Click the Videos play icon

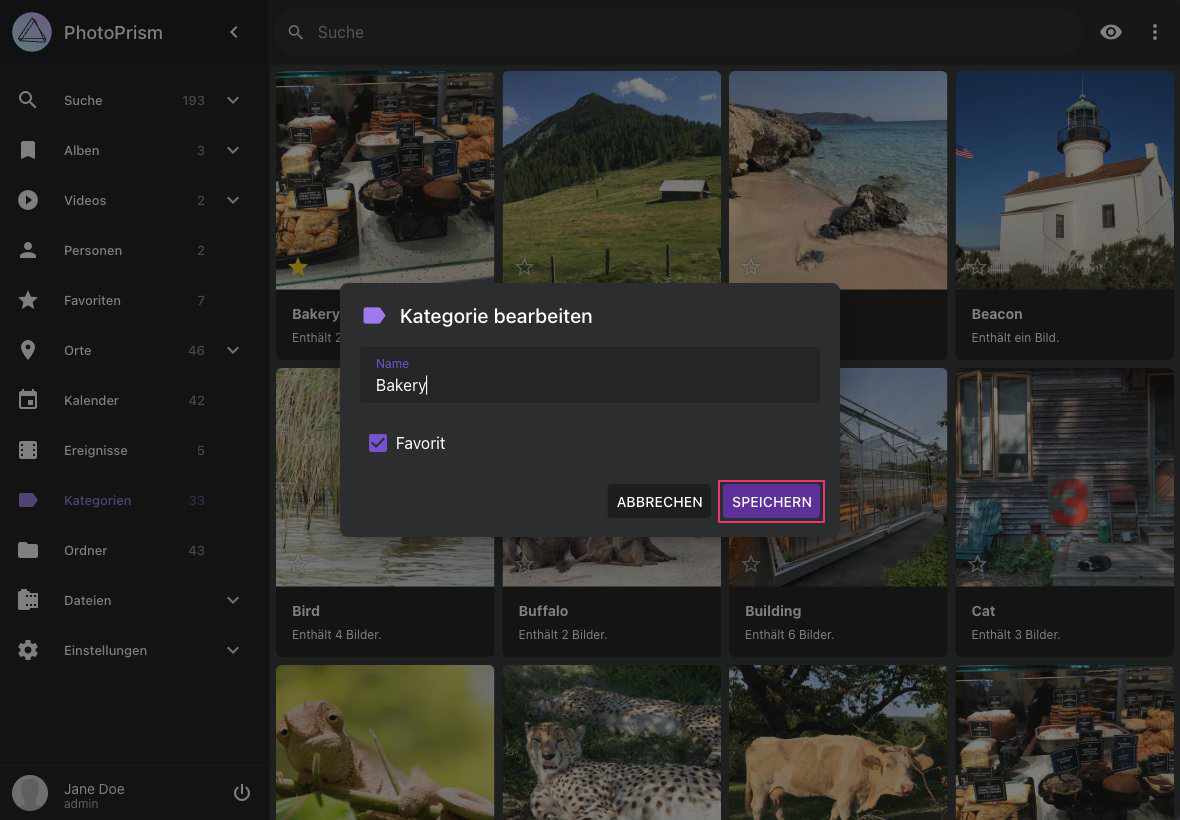[28, 200]
